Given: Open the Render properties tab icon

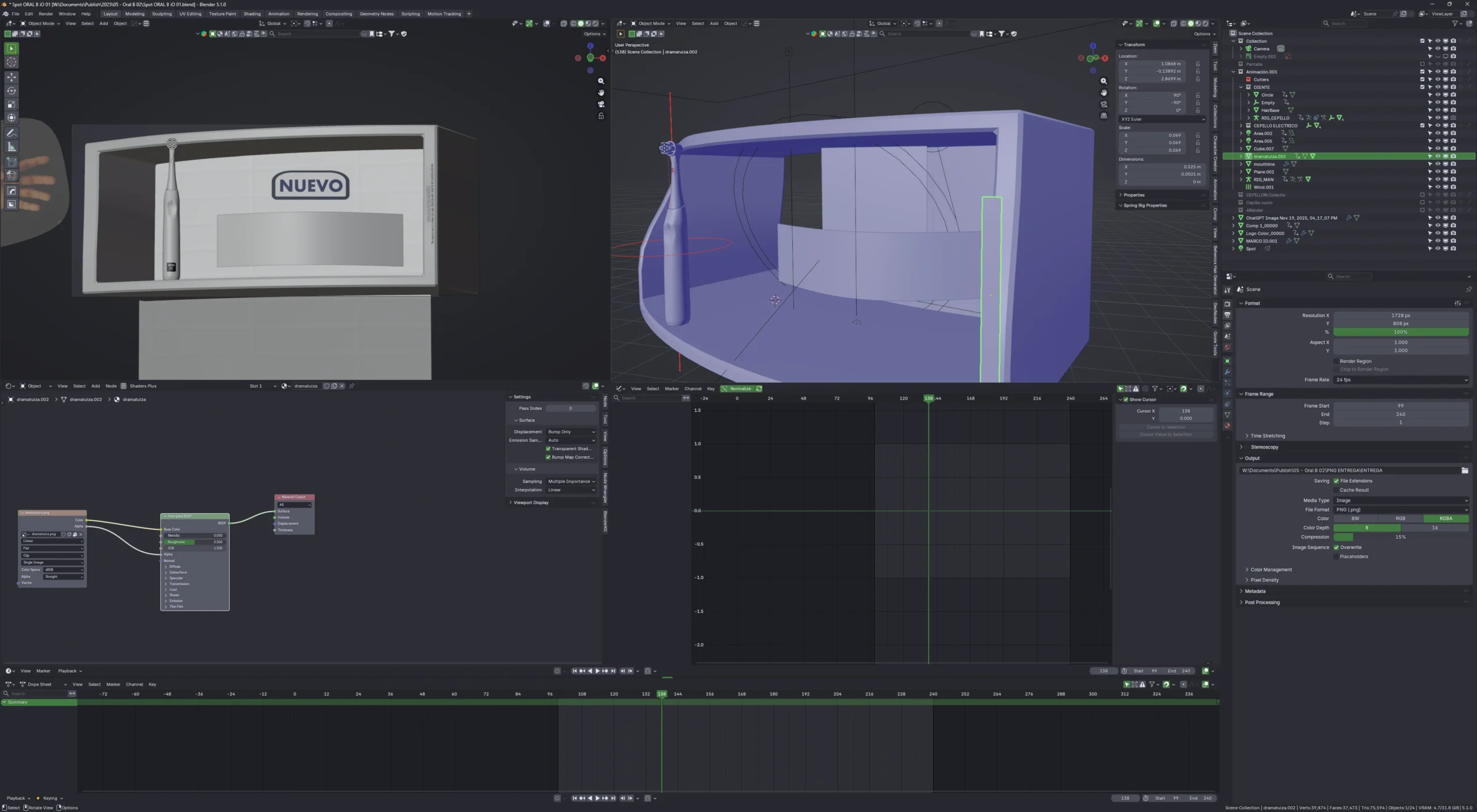Looking at the screenshot, I should tap(1227, 304).
